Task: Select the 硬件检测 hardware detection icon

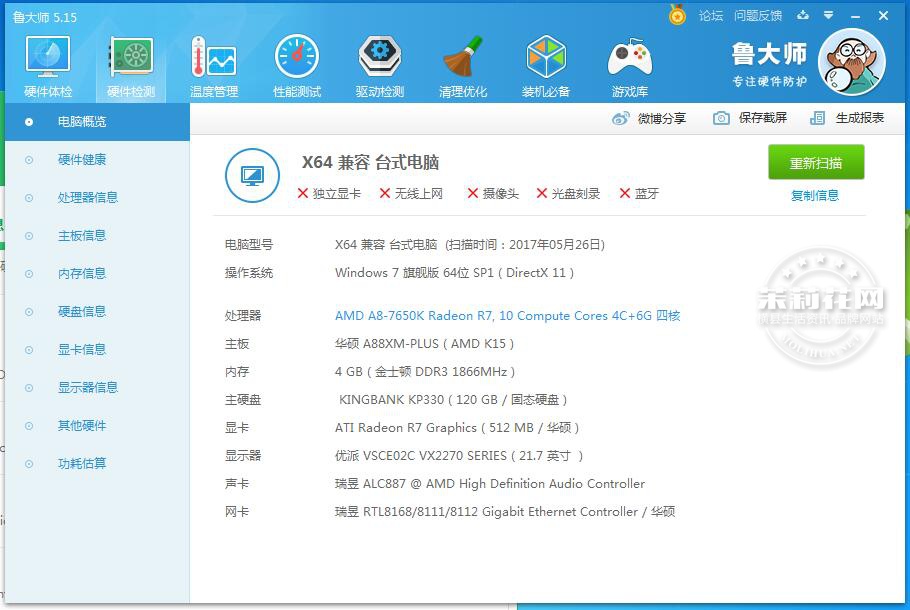Action: coord(131,66)
